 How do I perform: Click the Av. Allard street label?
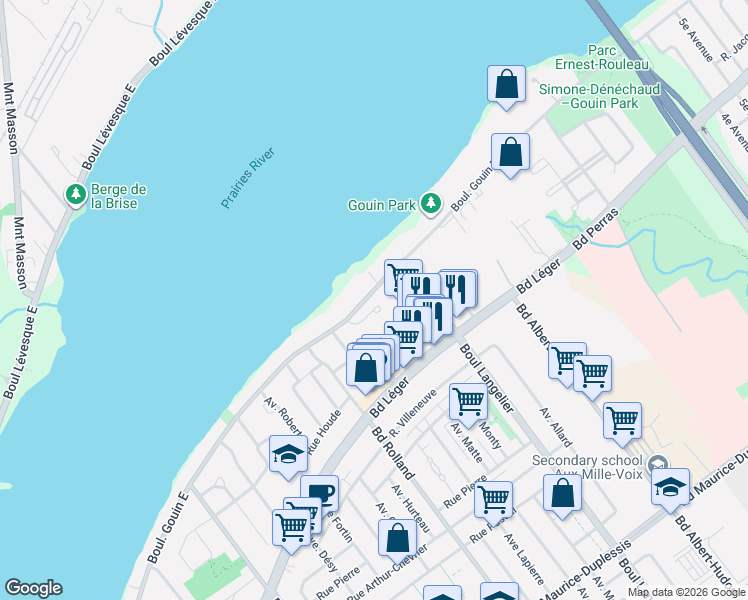556,427
